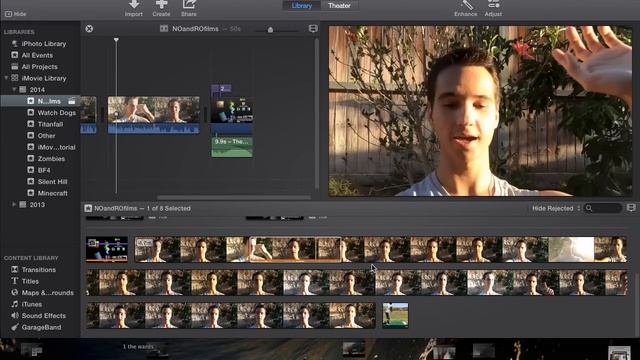Select the golf course clip in browser
The width and height of the screenshot is (640, 360).
coord(395,315)
